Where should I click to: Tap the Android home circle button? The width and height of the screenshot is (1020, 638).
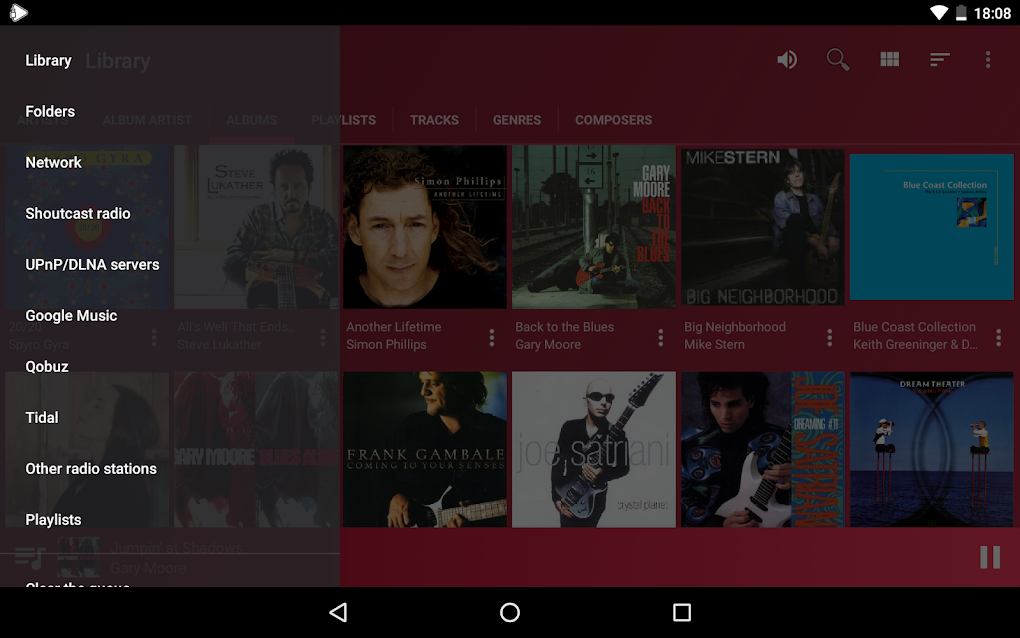point(509,612)
